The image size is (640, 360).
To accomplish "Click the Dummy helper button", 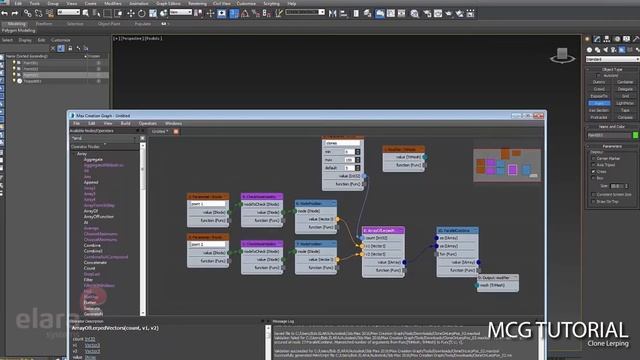I will (599, 82).
